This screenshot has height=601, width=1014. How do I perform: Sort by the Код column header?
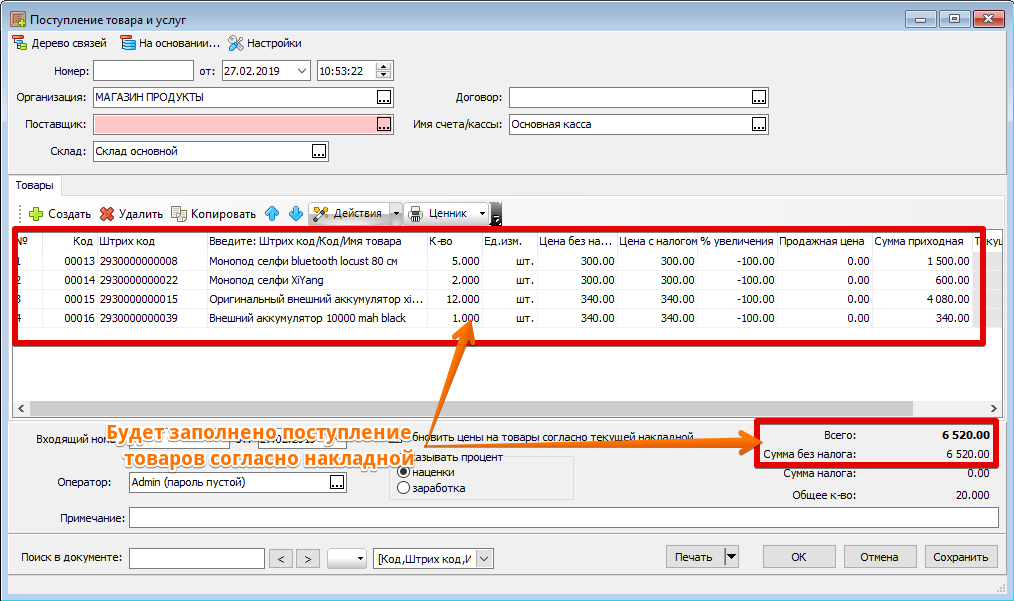70,241
